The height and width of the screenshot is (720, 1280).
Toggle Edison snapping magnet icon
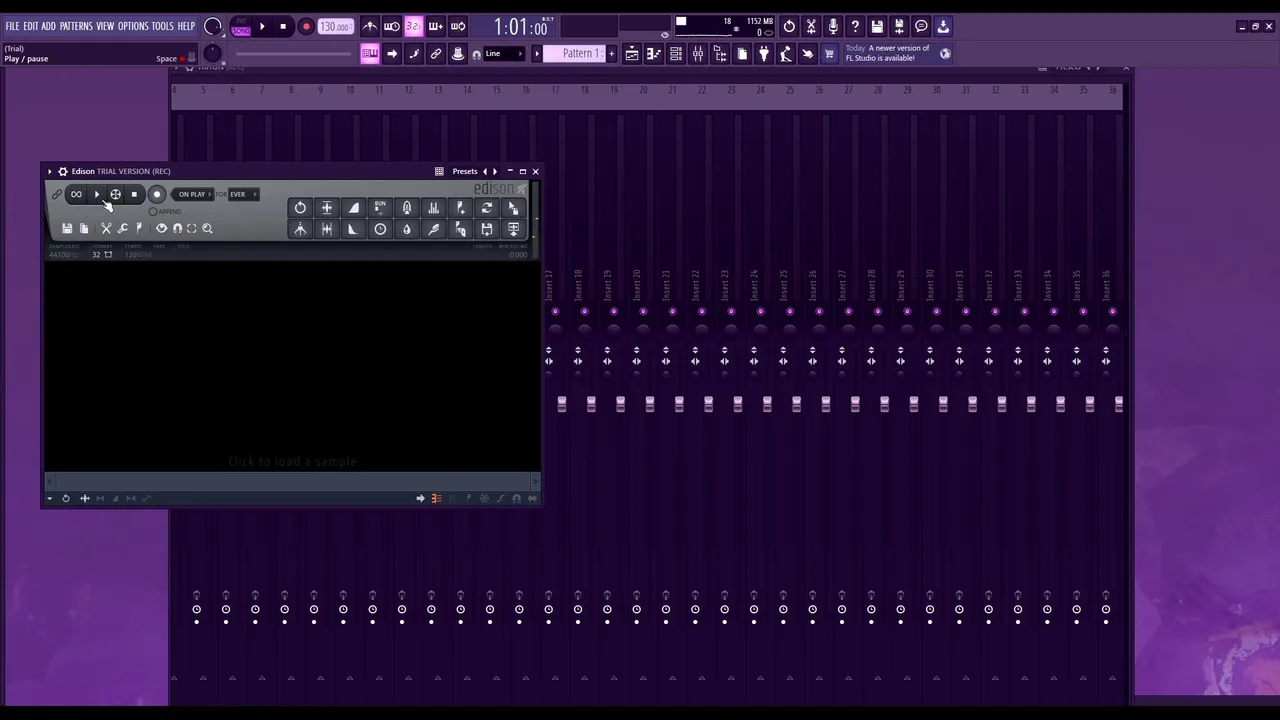(177, 229)
